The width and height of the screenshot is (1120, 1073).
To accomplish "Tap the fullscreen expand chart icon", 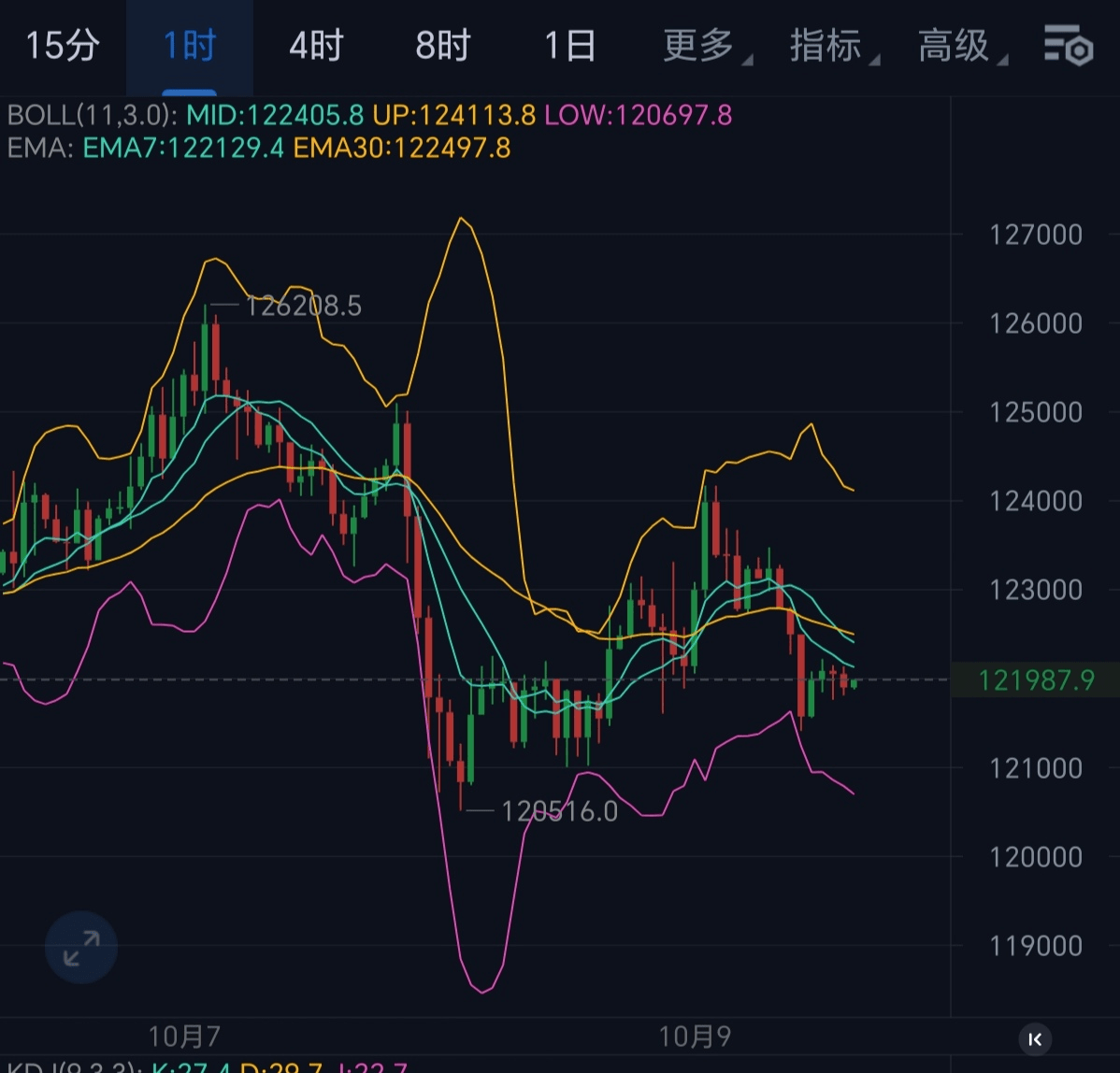I will 81,948.
